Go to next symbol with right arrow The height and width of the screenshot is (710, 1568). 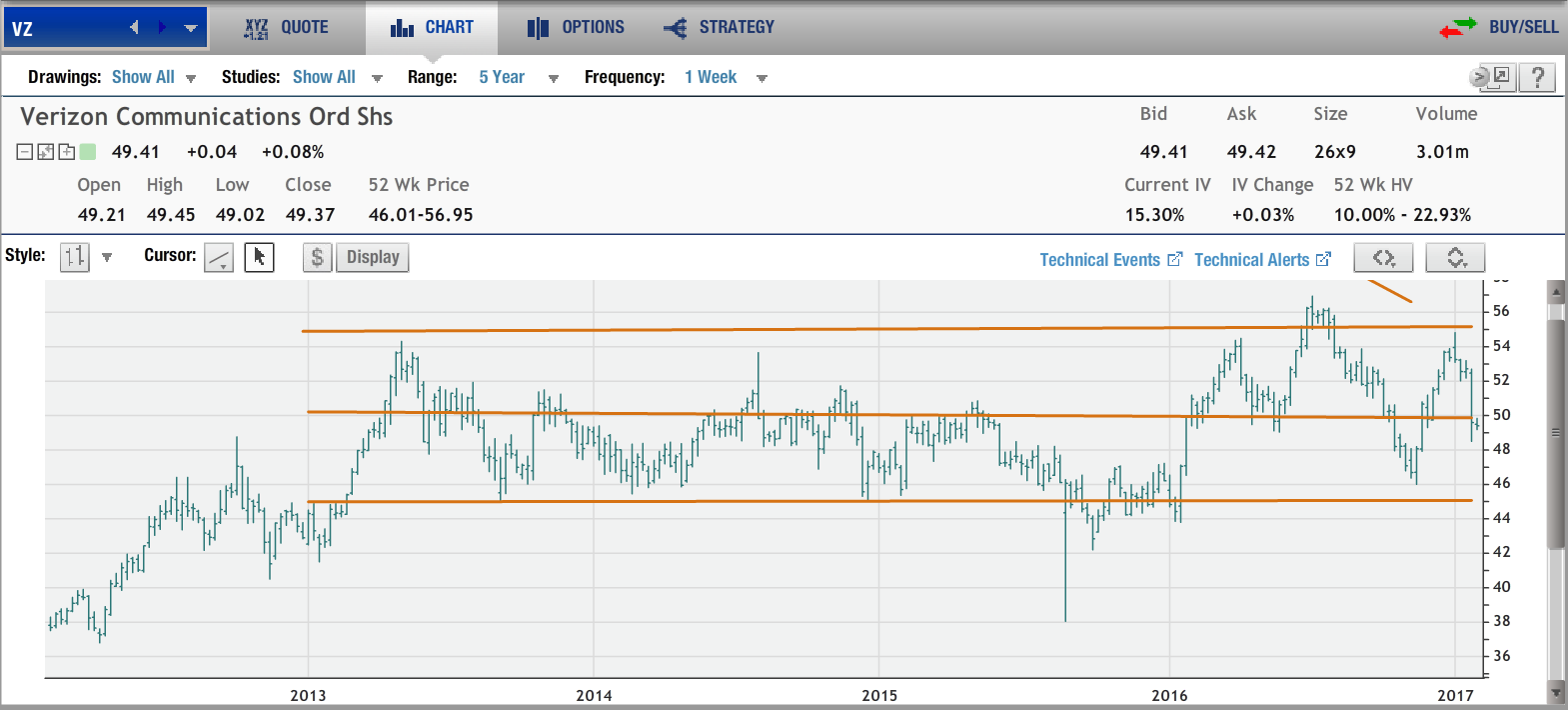point(162,28)
